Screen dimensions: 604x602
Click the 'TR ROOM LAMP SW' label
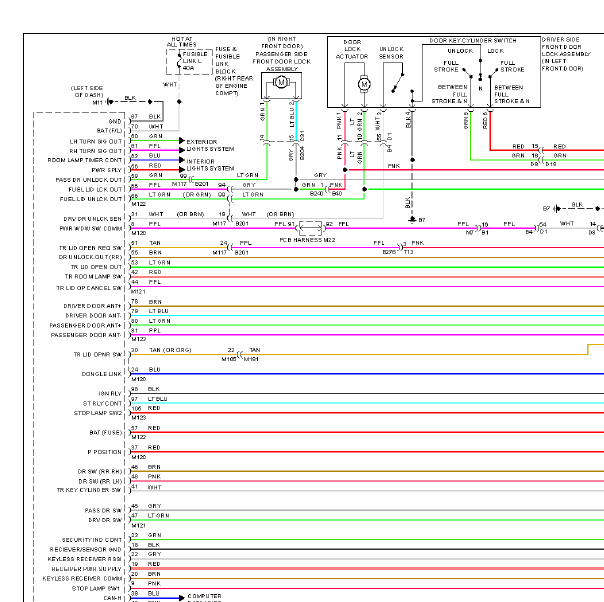tap(93, 277)
